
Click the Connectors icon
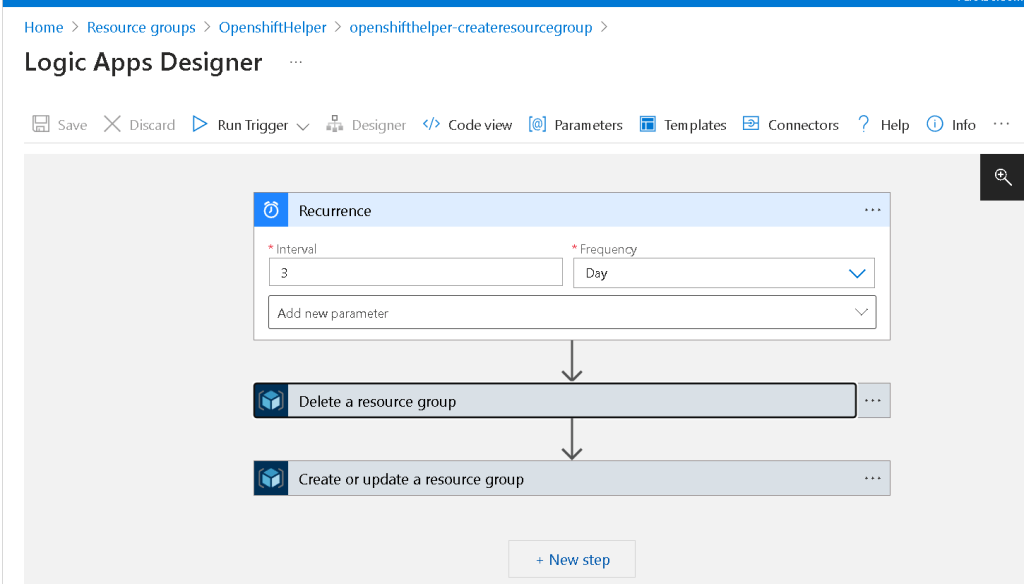coord(751,123)
